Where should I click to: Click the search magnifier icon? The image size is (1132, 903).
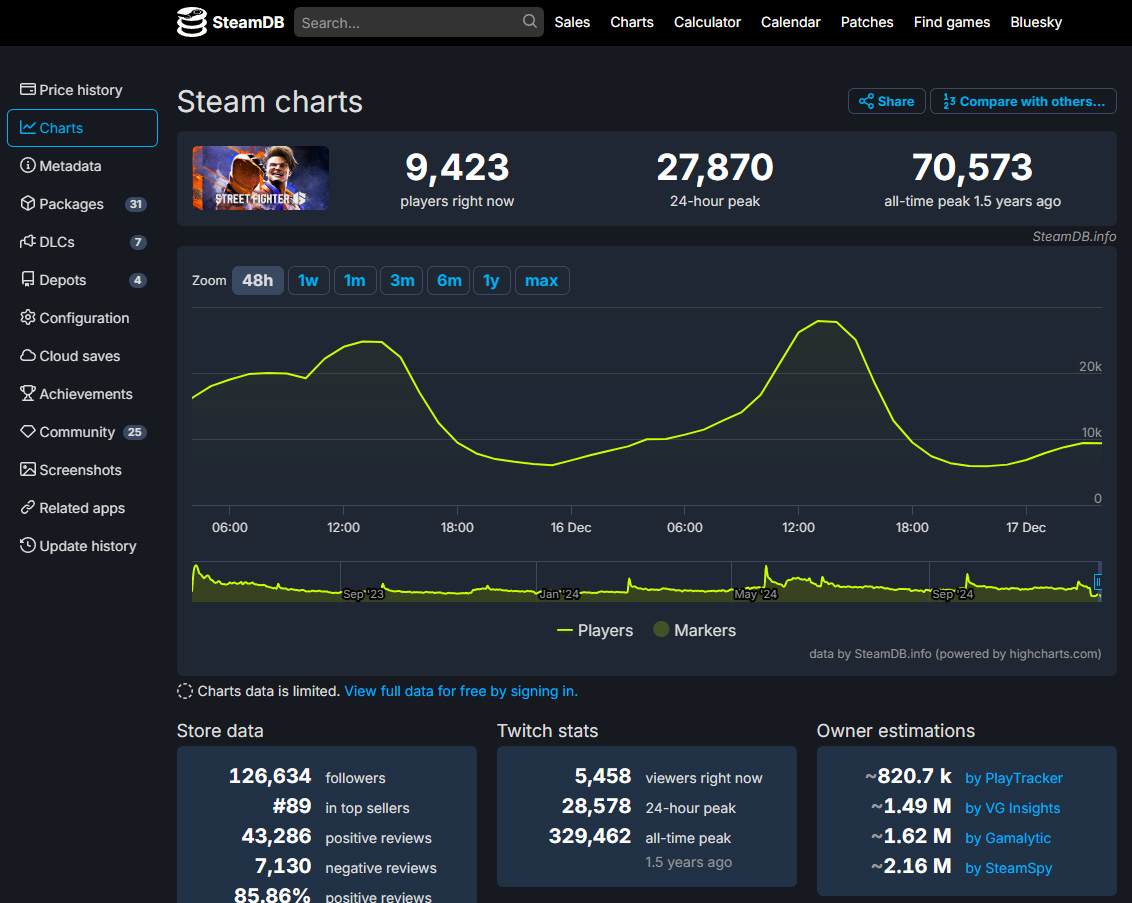click(x=530, y=22)
